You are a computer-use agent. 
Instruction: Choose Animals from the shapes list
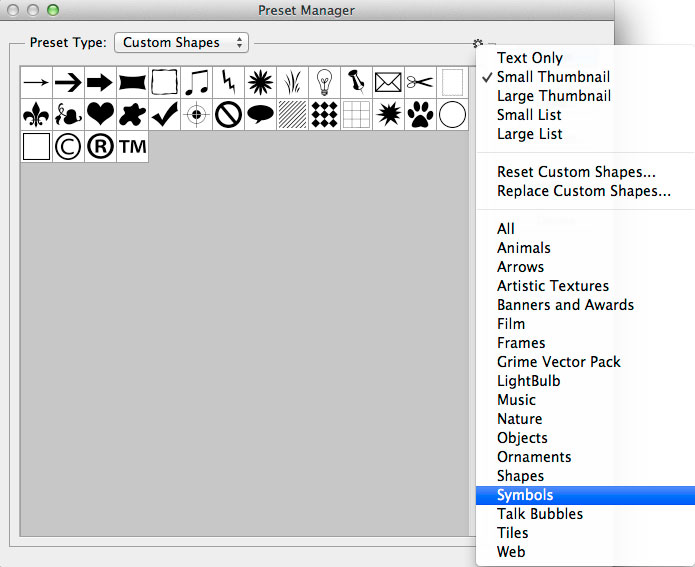[x=523, y=248]
